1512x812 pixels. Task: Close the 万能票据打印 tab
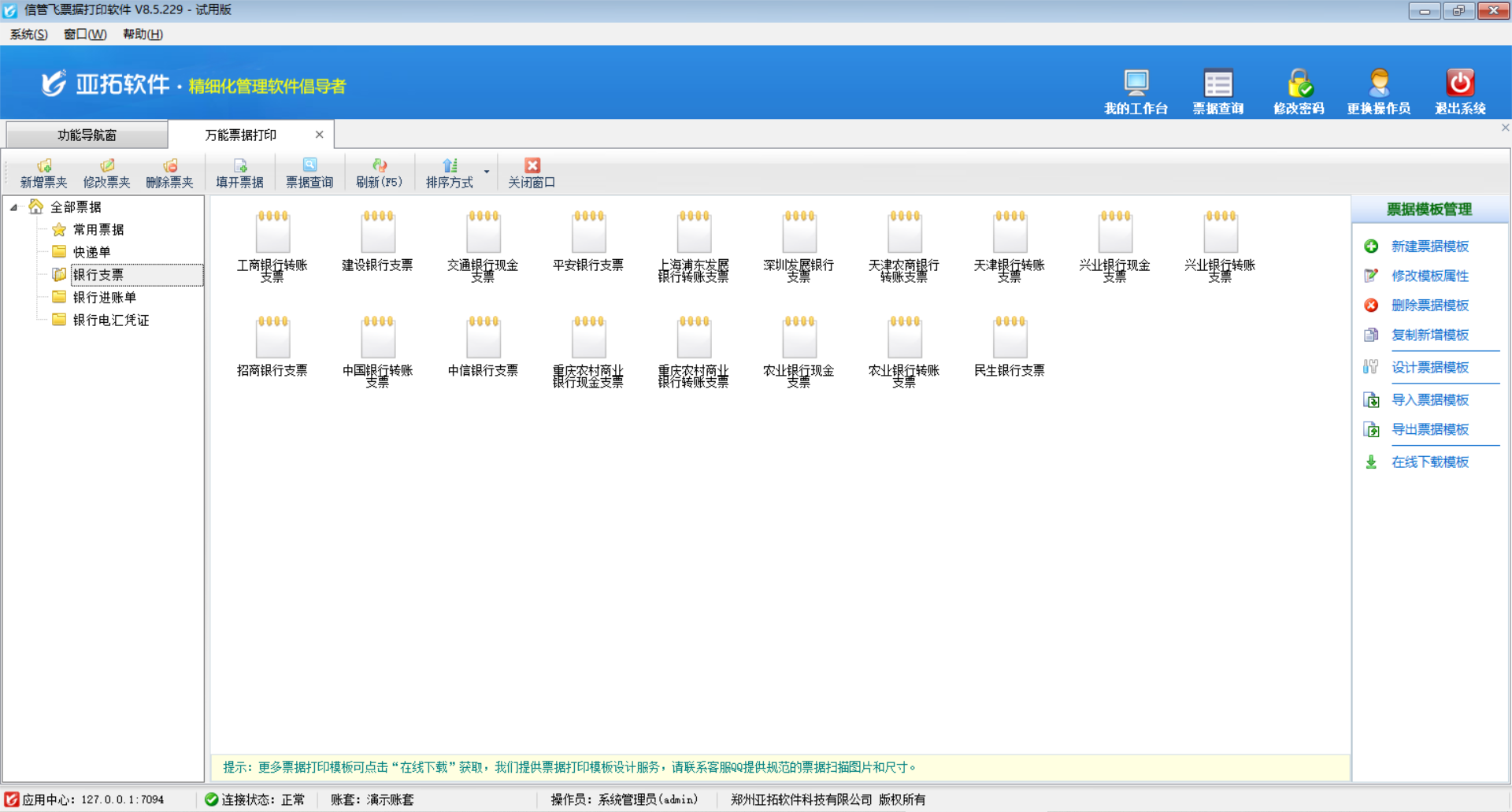point(319,135)
